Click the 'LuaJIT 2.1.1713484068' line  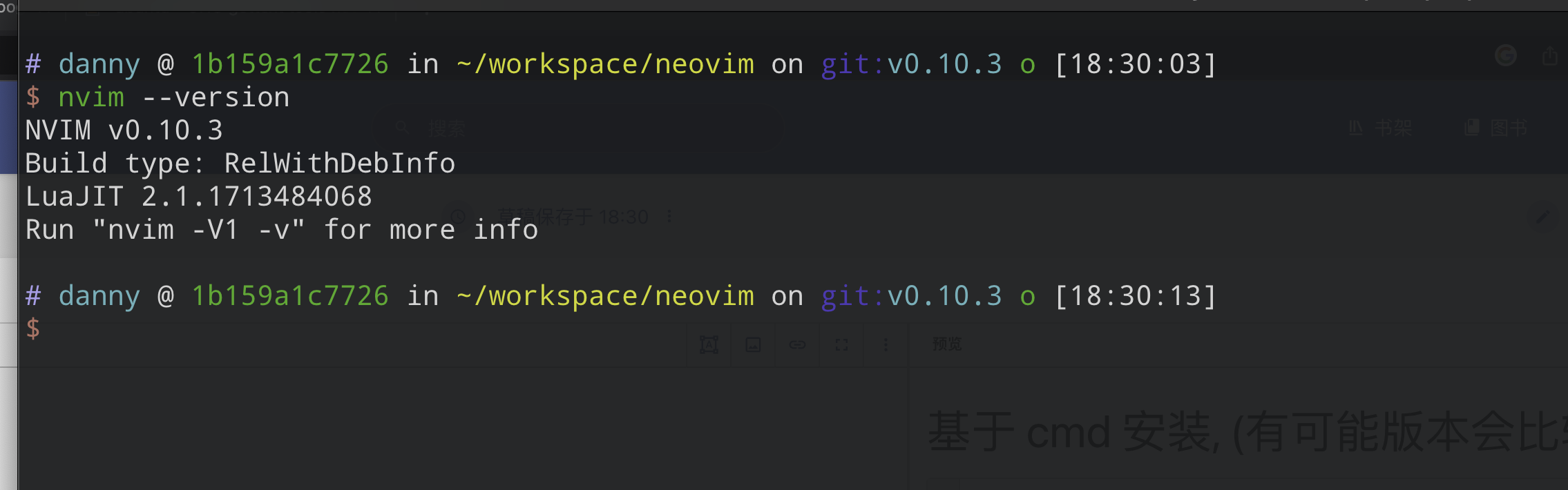tap(199, 197)
